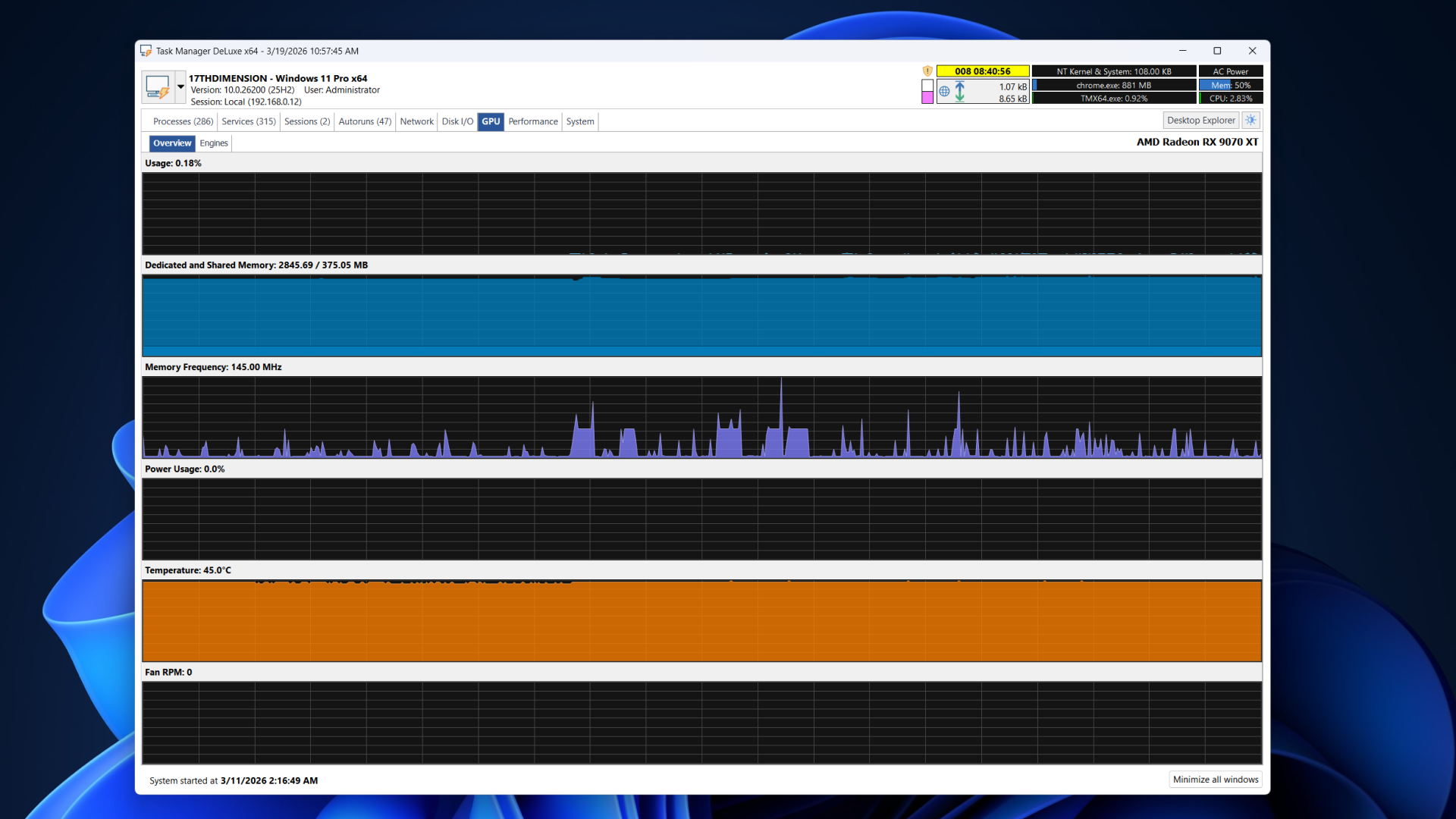Click the fan RPM graph
The width and height of the screenshot is (1456, 819).
[701, 723]
